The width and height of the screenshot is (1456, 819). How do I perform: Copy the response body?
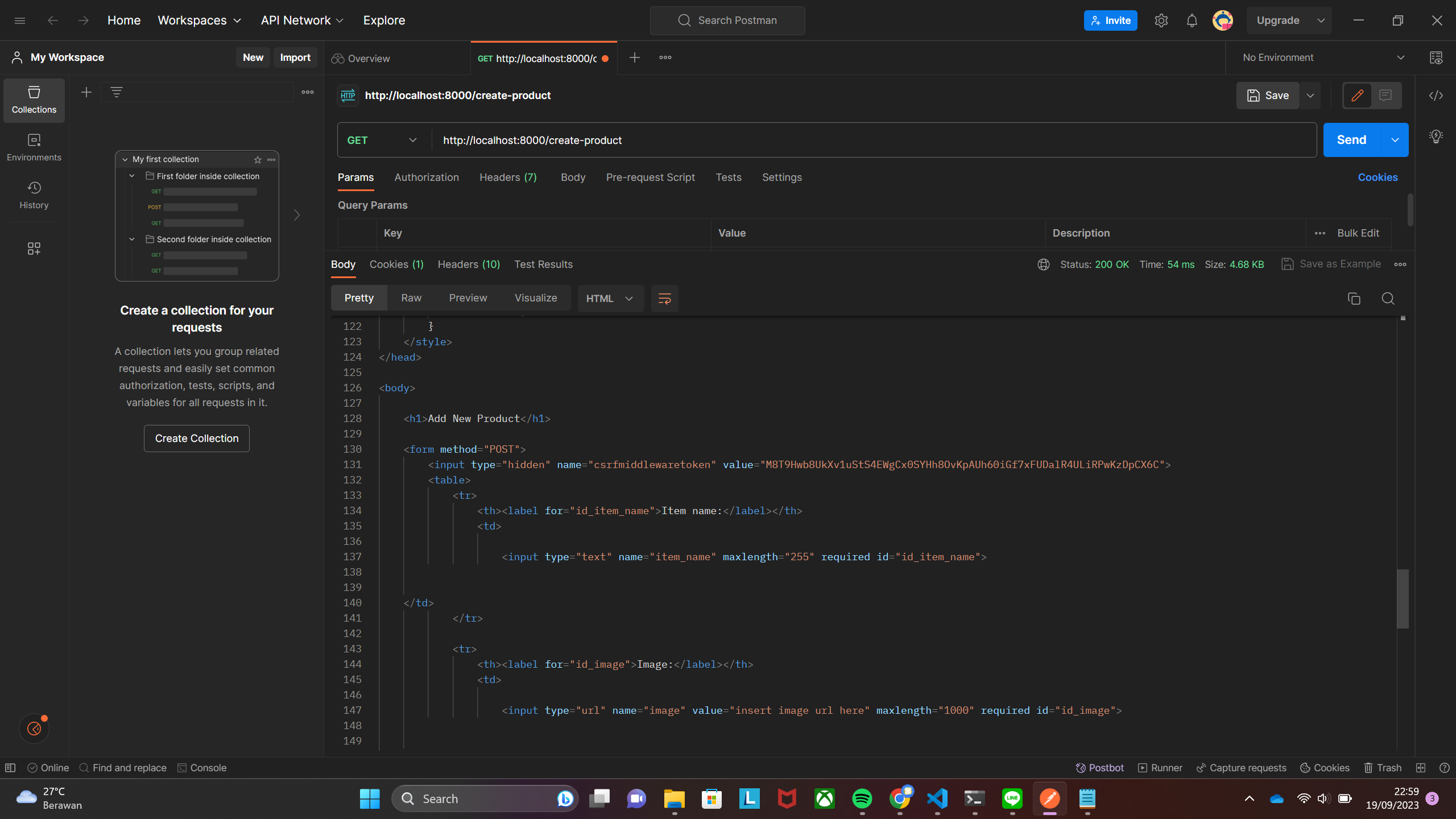1354,298
